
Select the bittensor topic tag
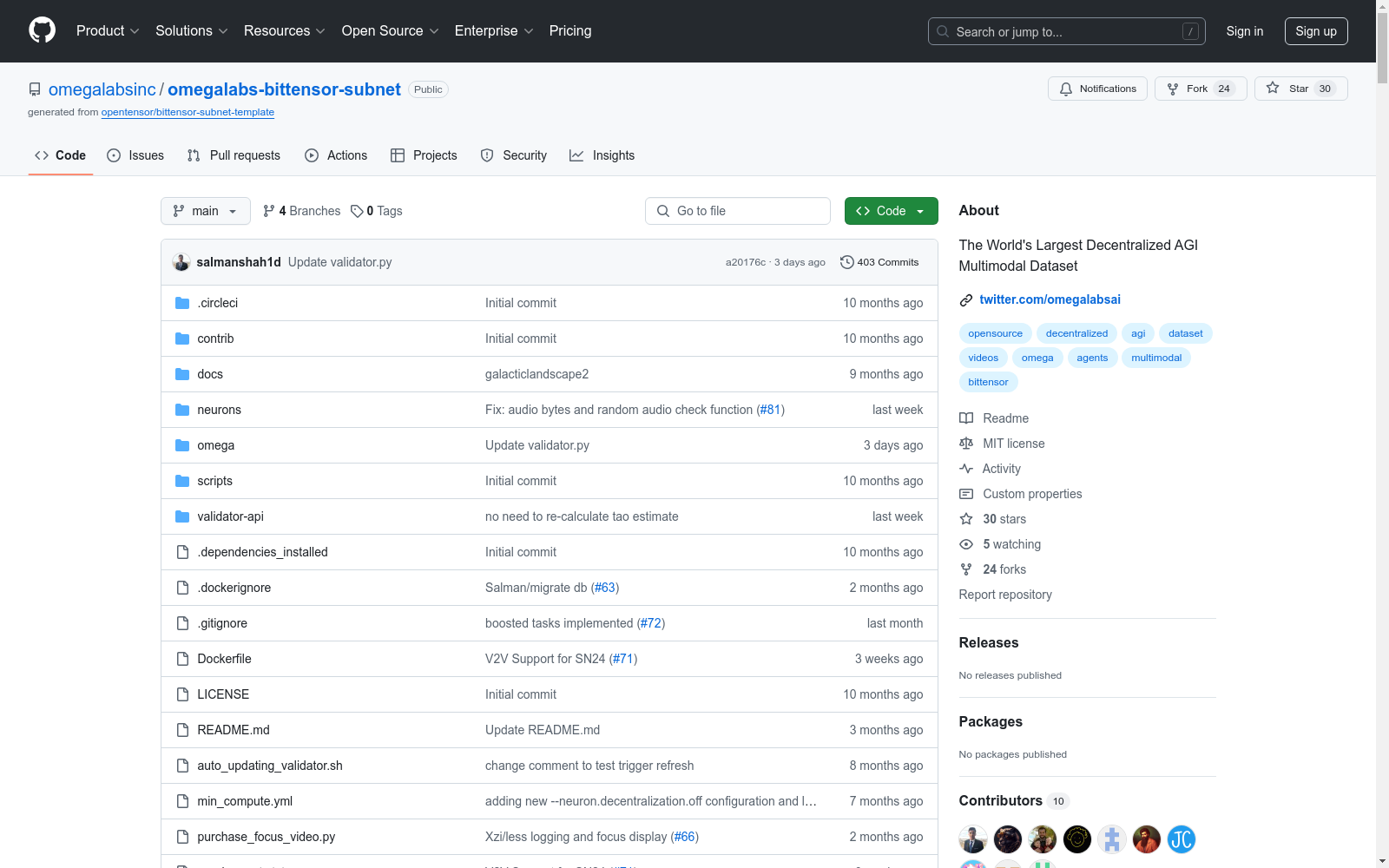tap(988, 382)
